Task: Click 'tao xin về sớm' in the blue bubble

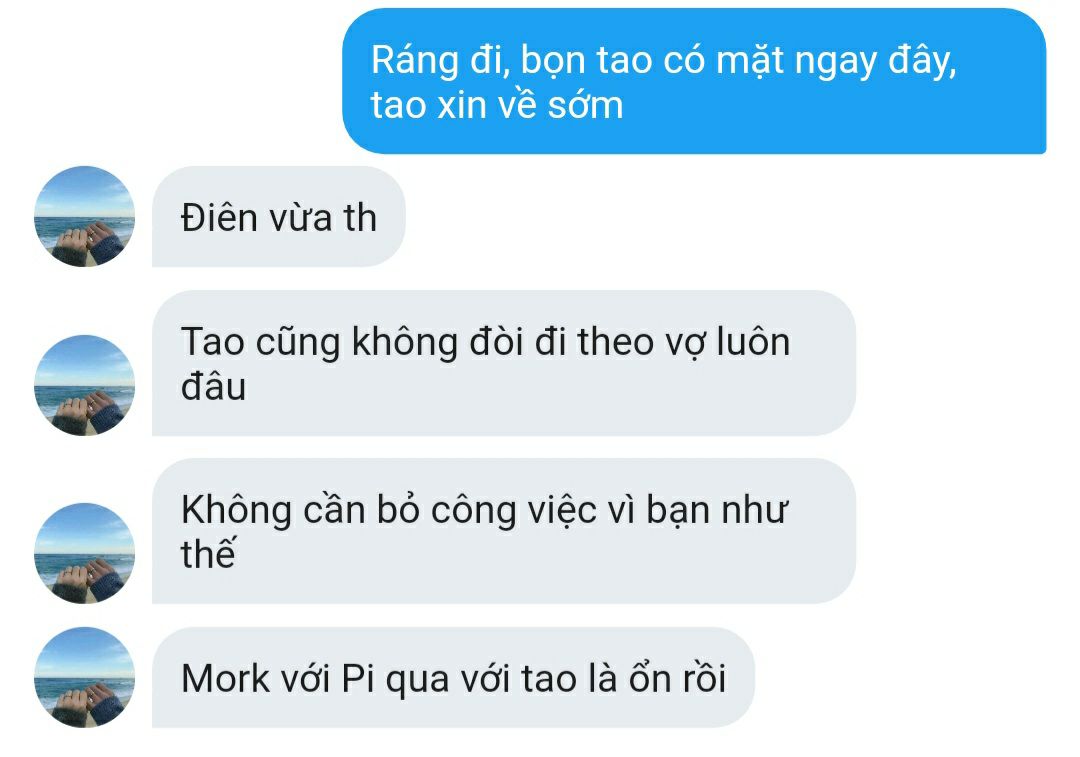Action: (x=497, y=105)
